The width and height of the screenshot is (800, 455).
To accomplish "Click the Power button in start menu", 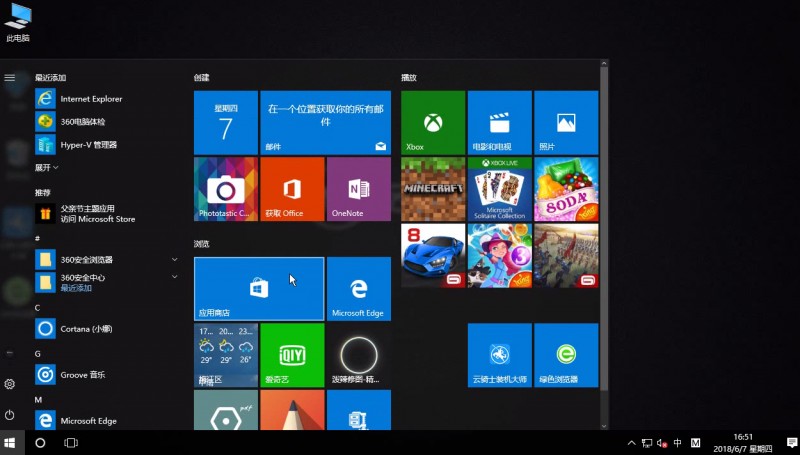I will click(x=10, y=415).
